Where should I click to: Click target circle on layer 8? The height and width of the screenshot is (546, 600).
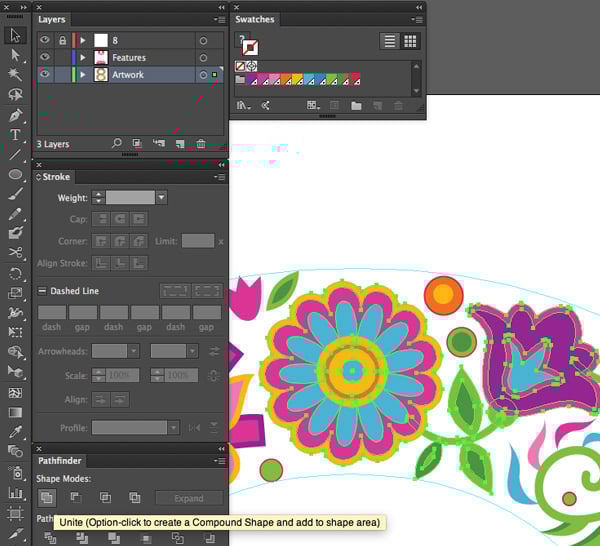pos(204,41)
